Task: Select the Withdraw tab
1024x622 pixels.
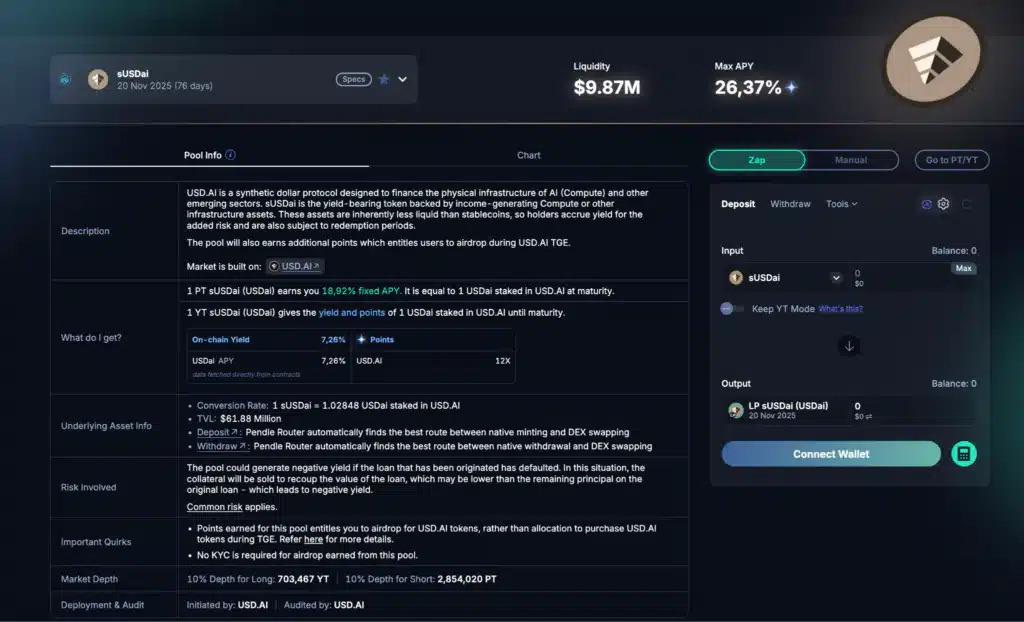Action: [x=790, y=204]
